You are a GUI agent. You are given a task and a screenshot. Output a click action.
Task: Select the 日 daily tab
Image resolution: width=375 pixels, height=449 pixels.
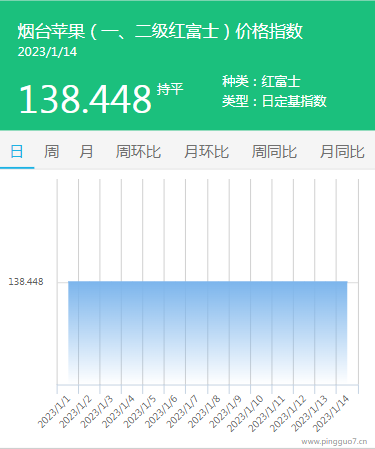point(17,152)
